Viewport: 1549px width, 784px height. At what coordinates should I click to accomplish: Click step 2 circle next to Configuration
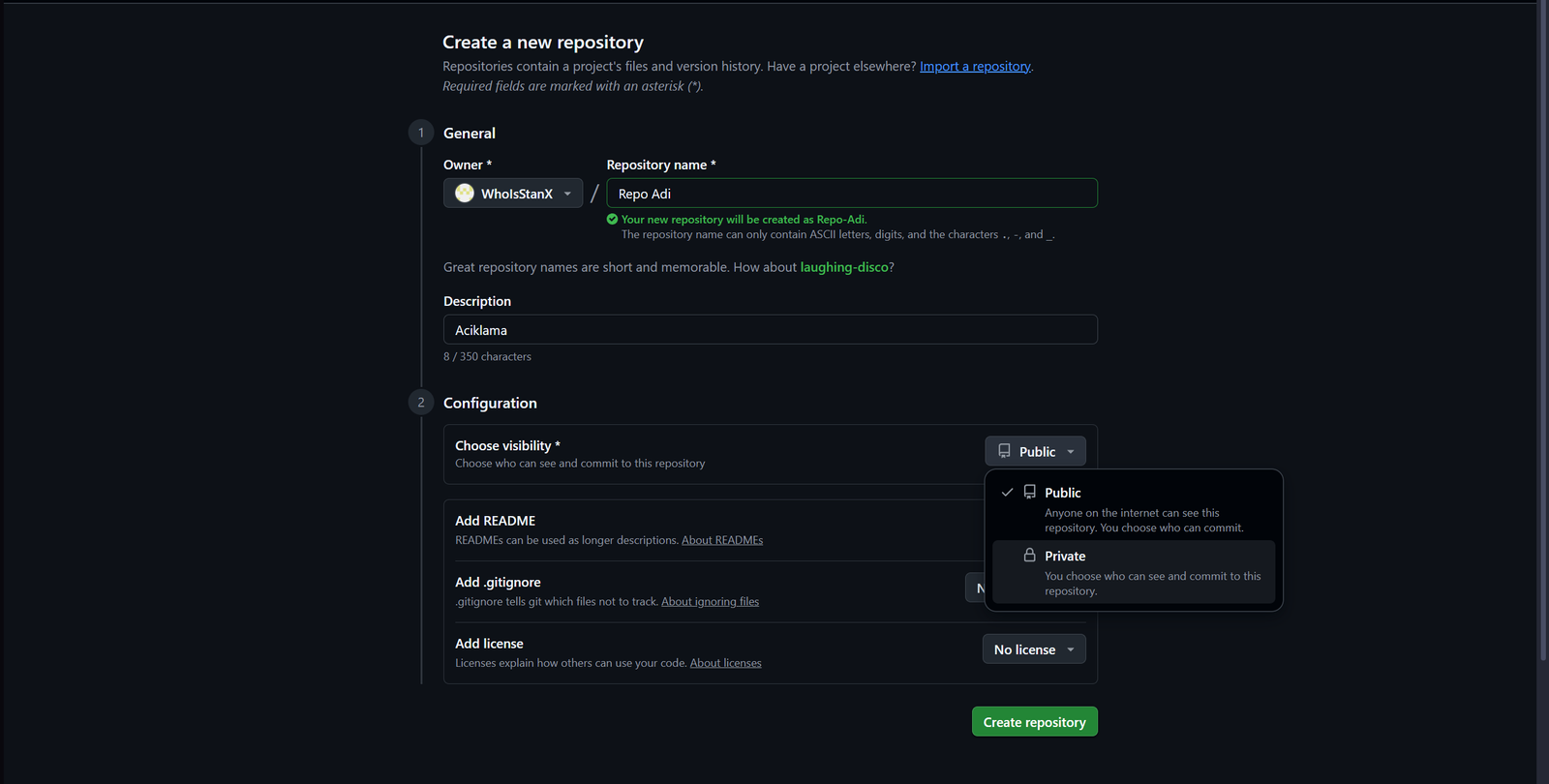(x=421, y=403)
